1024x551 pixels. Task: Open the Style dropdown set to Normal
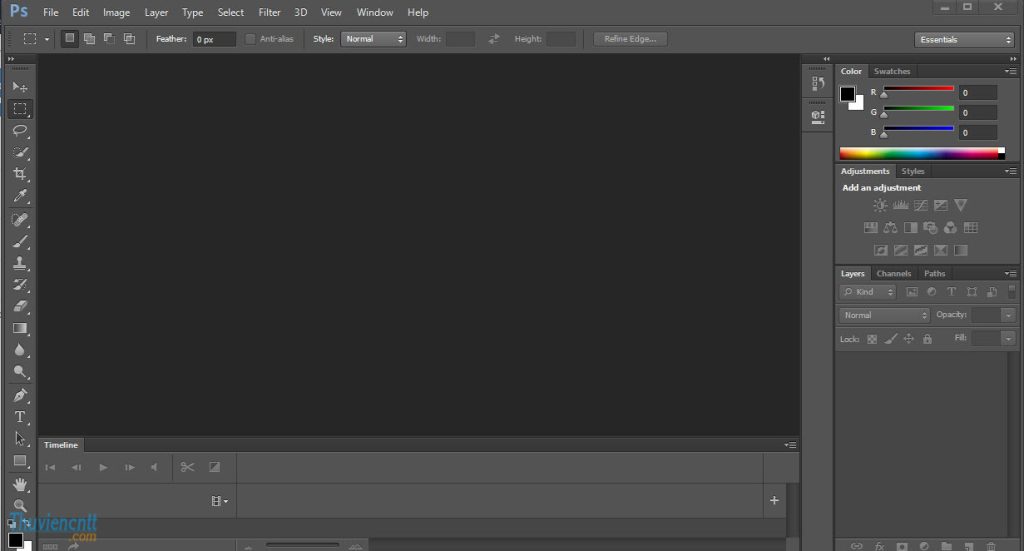(373, 39)
